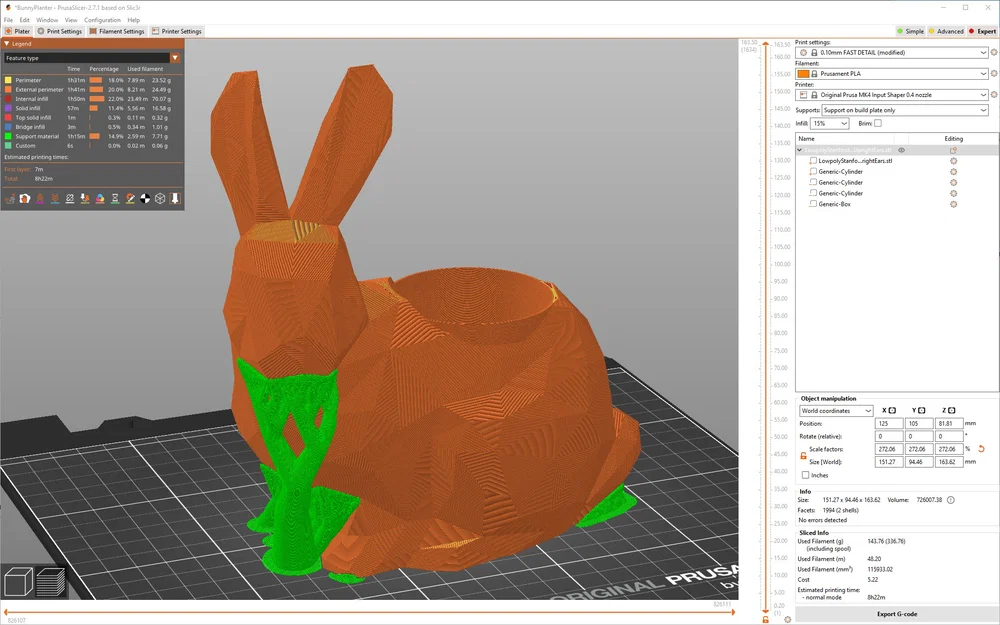Toggle custom G-code markers (pencil icon)
The width and height of the screenshot is (1000, 625).
click(x=129, y=199)
